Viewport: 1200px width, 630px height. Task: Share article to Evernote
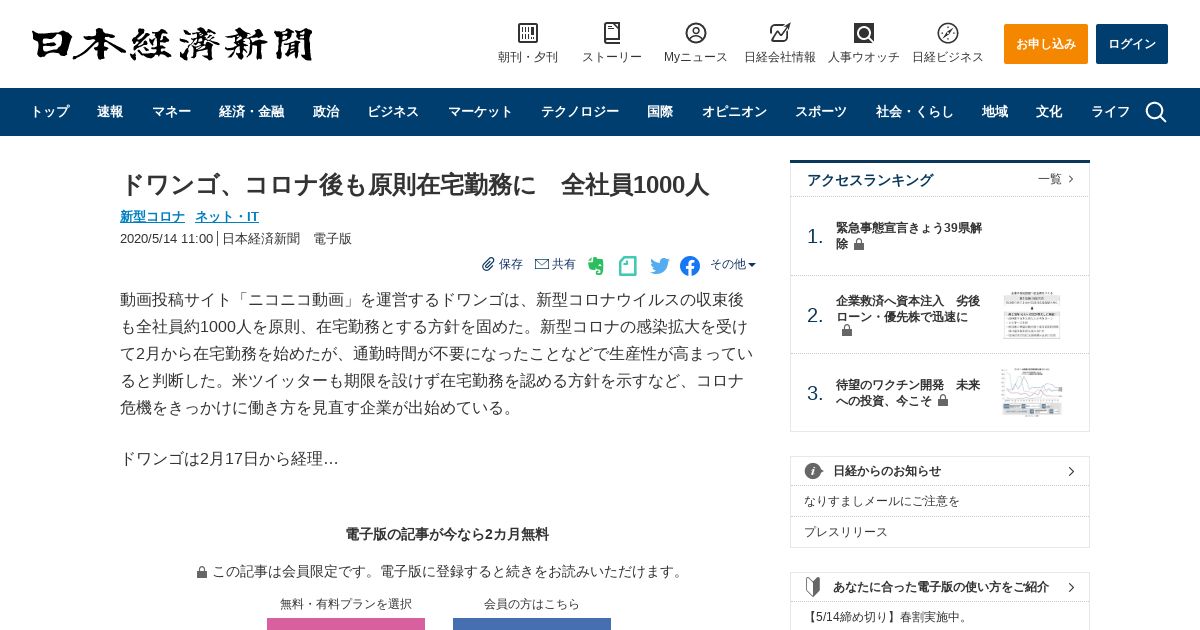pos(596,265)
